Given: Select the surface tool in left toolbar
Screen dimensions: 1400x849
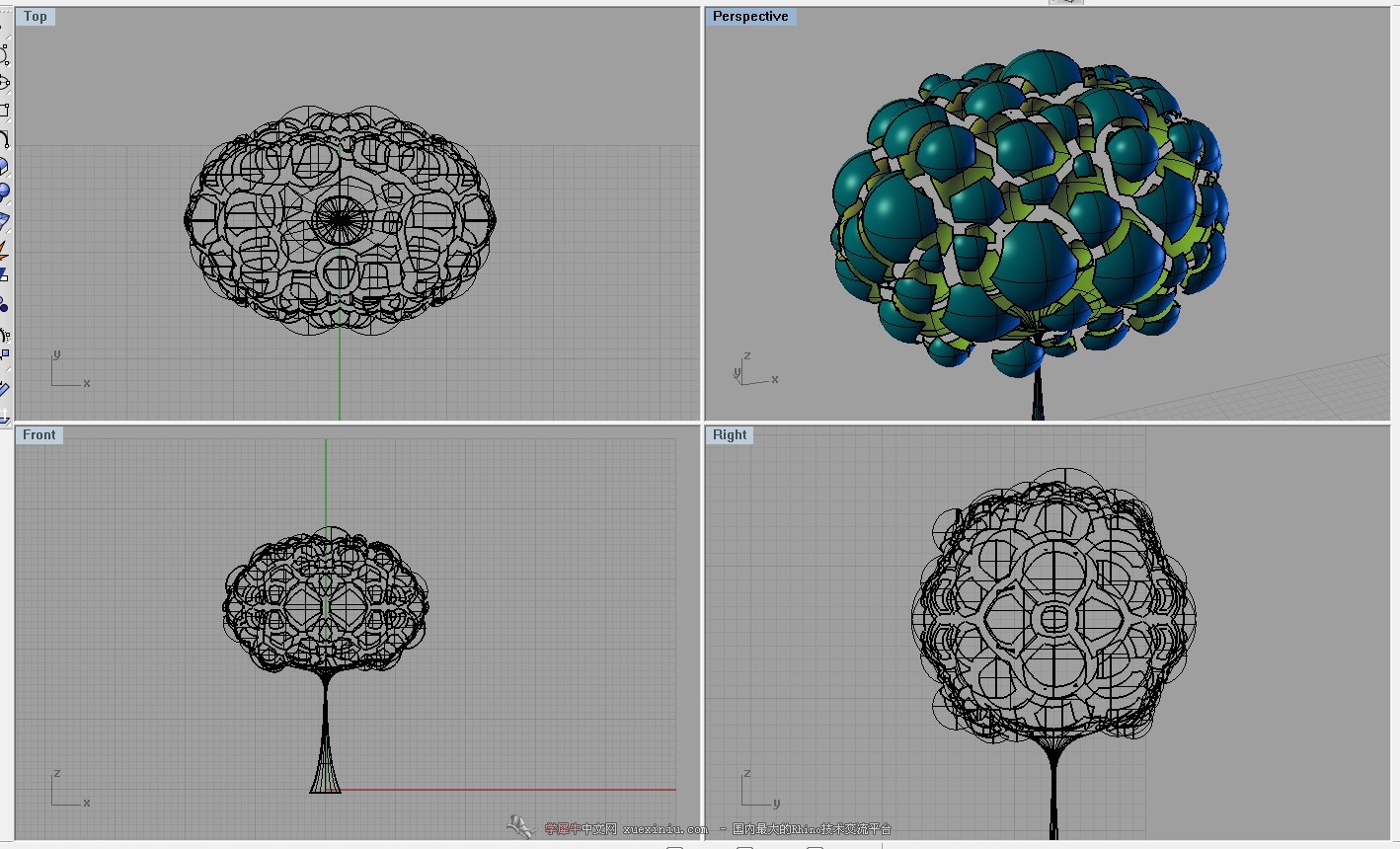Looking at the screenshot, I should click(x=4, y=221).
